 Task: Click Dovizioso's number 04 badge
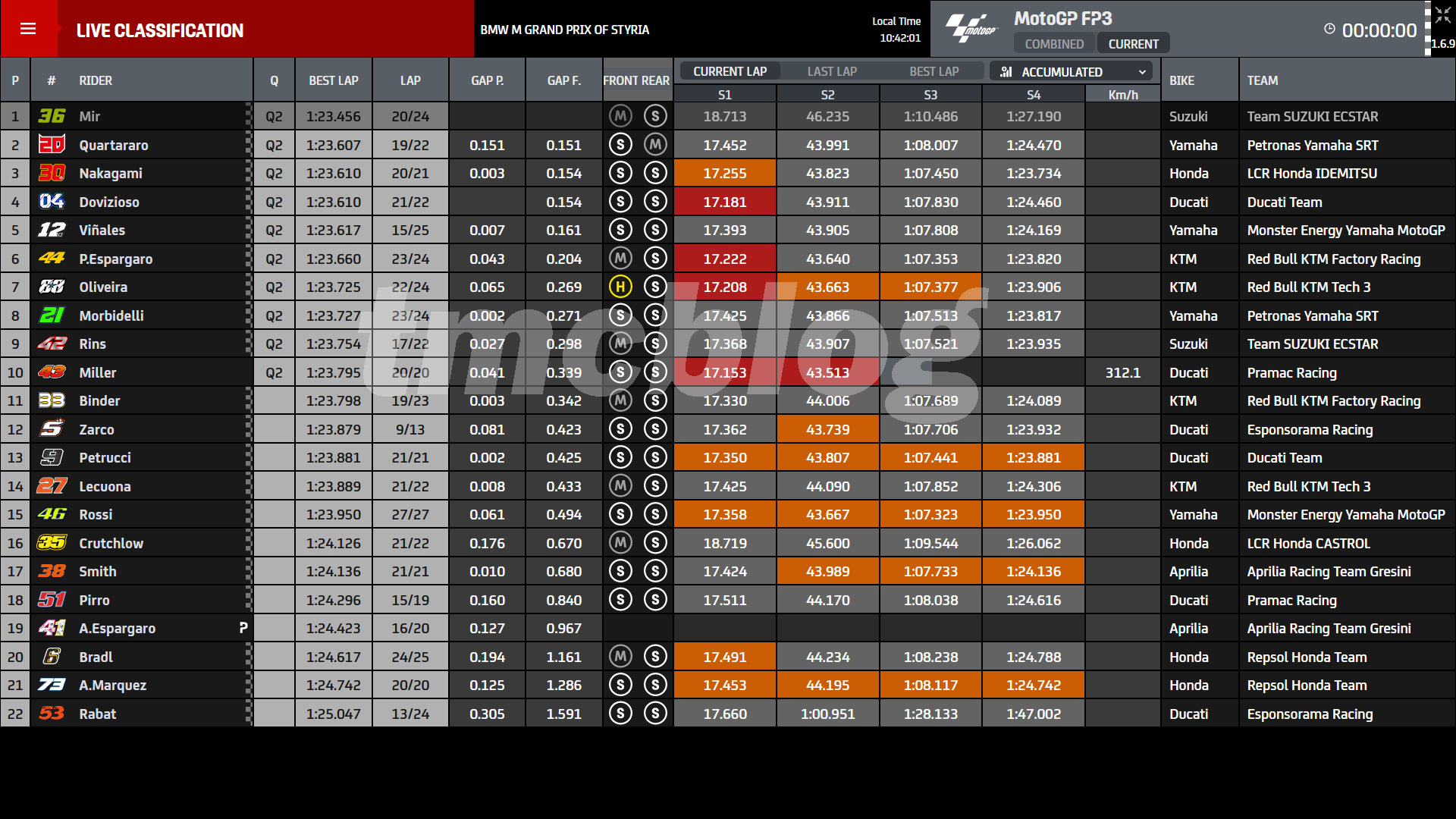coord(52,202)
